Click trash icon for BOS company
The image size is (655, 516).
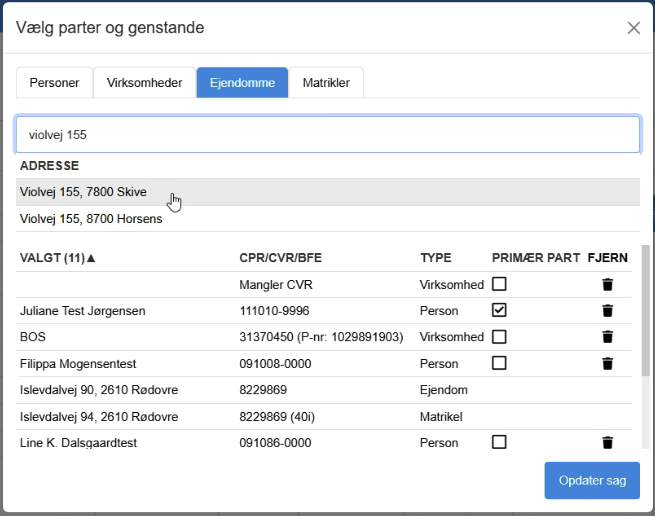607,337
